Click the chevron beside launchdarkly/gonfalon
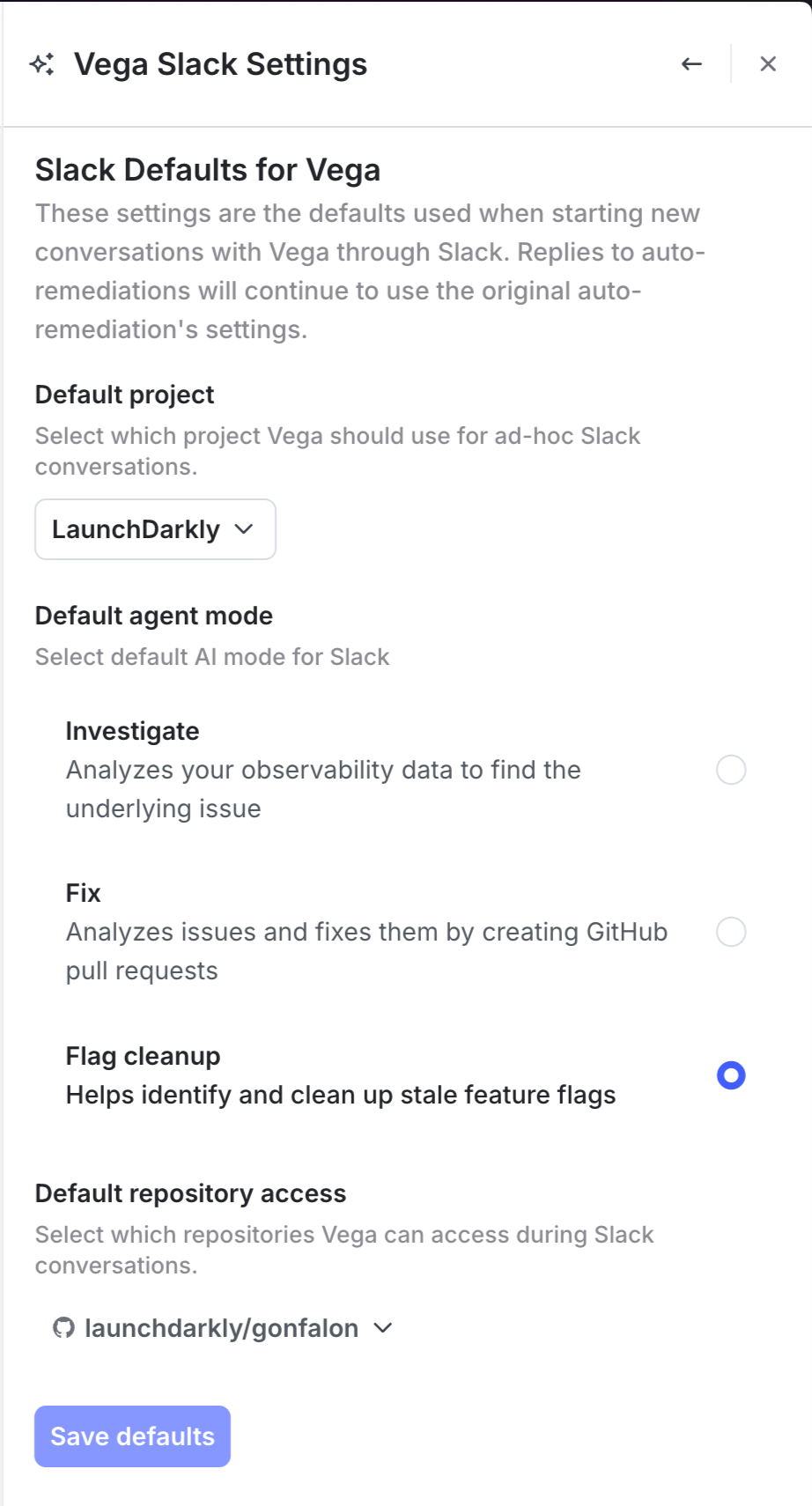The image size is (812, 1506). coord(383,1328)
